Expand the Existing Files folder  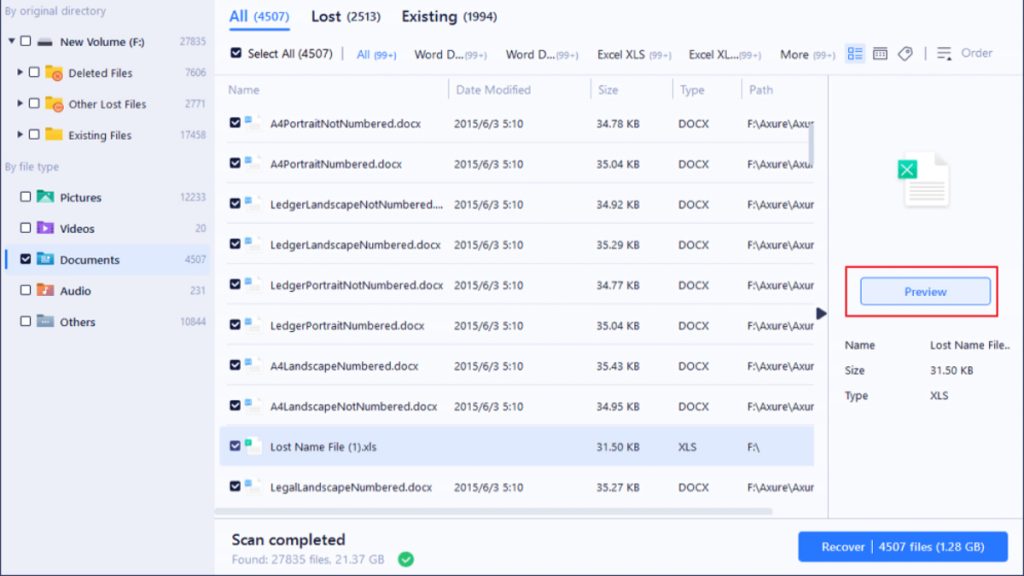(x=20, y=135)
